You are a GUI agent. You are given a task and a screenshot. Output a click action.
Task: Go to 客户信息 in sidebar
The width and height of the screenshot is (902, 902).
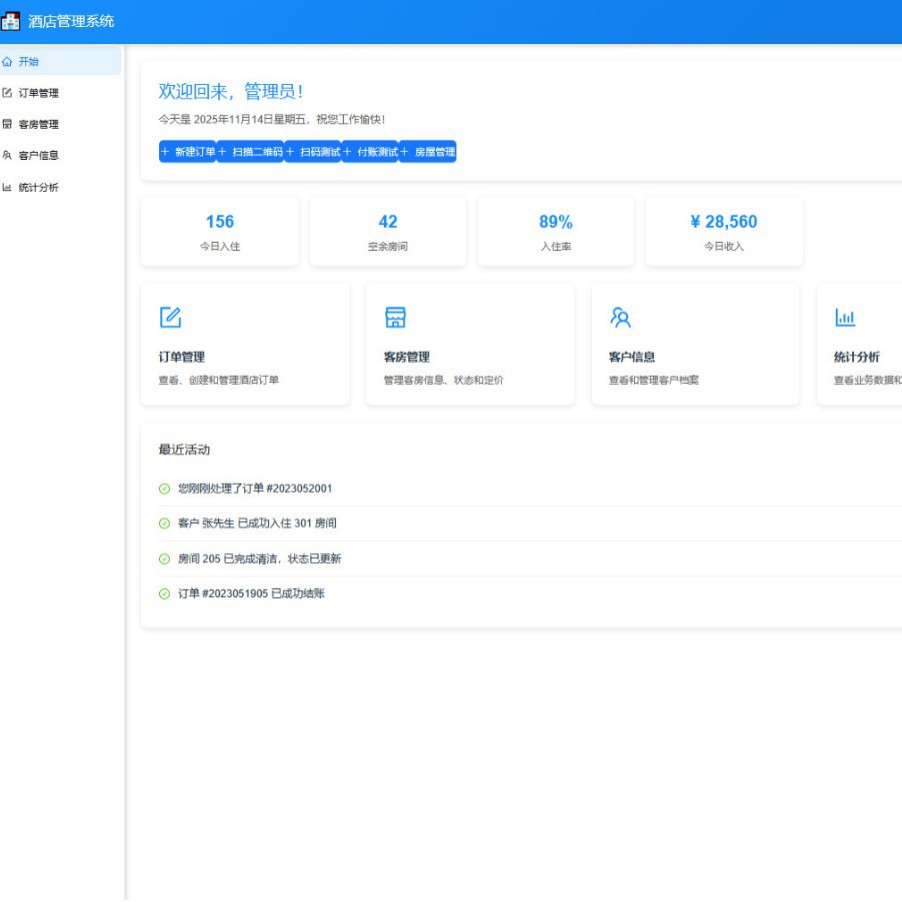(x=38, y=155)
